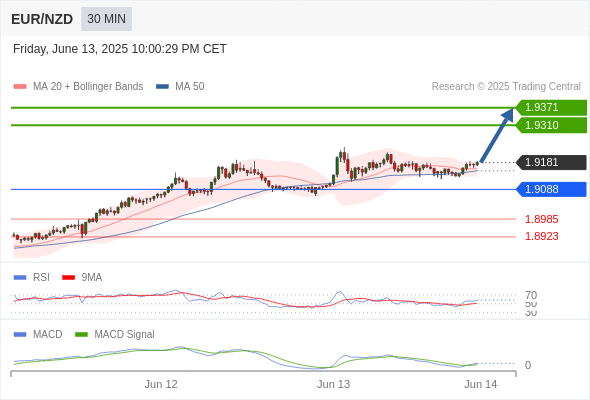Click the 9MA red legend marker
Screen dimensions: 590x400
[68, 278]
